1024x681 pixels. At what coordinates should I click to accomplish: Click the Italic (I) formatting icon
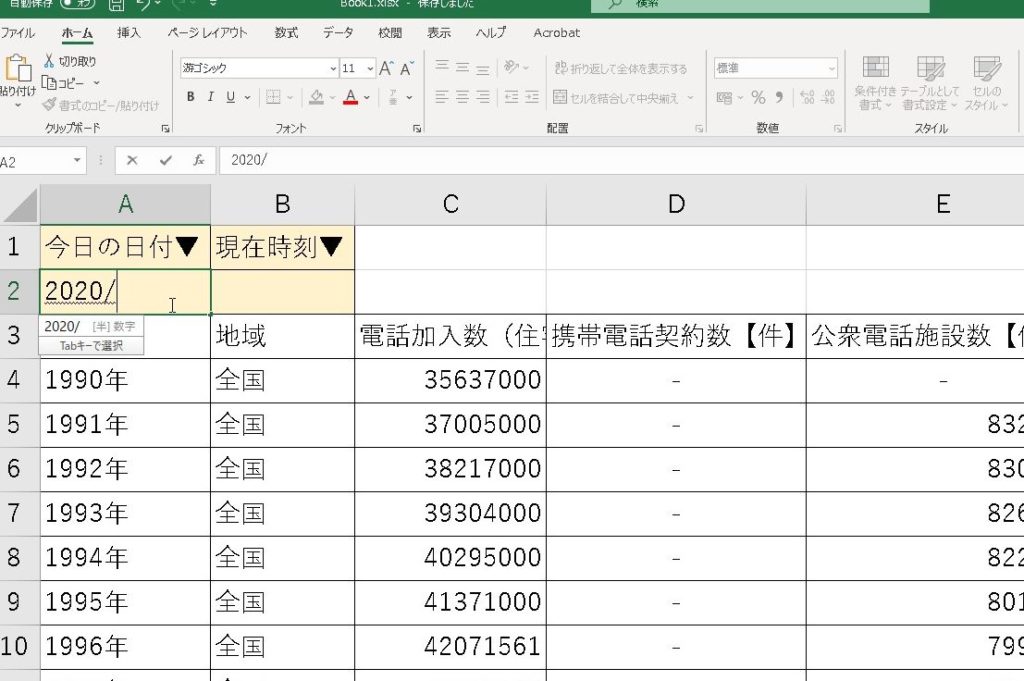click(x=211, y=97)
